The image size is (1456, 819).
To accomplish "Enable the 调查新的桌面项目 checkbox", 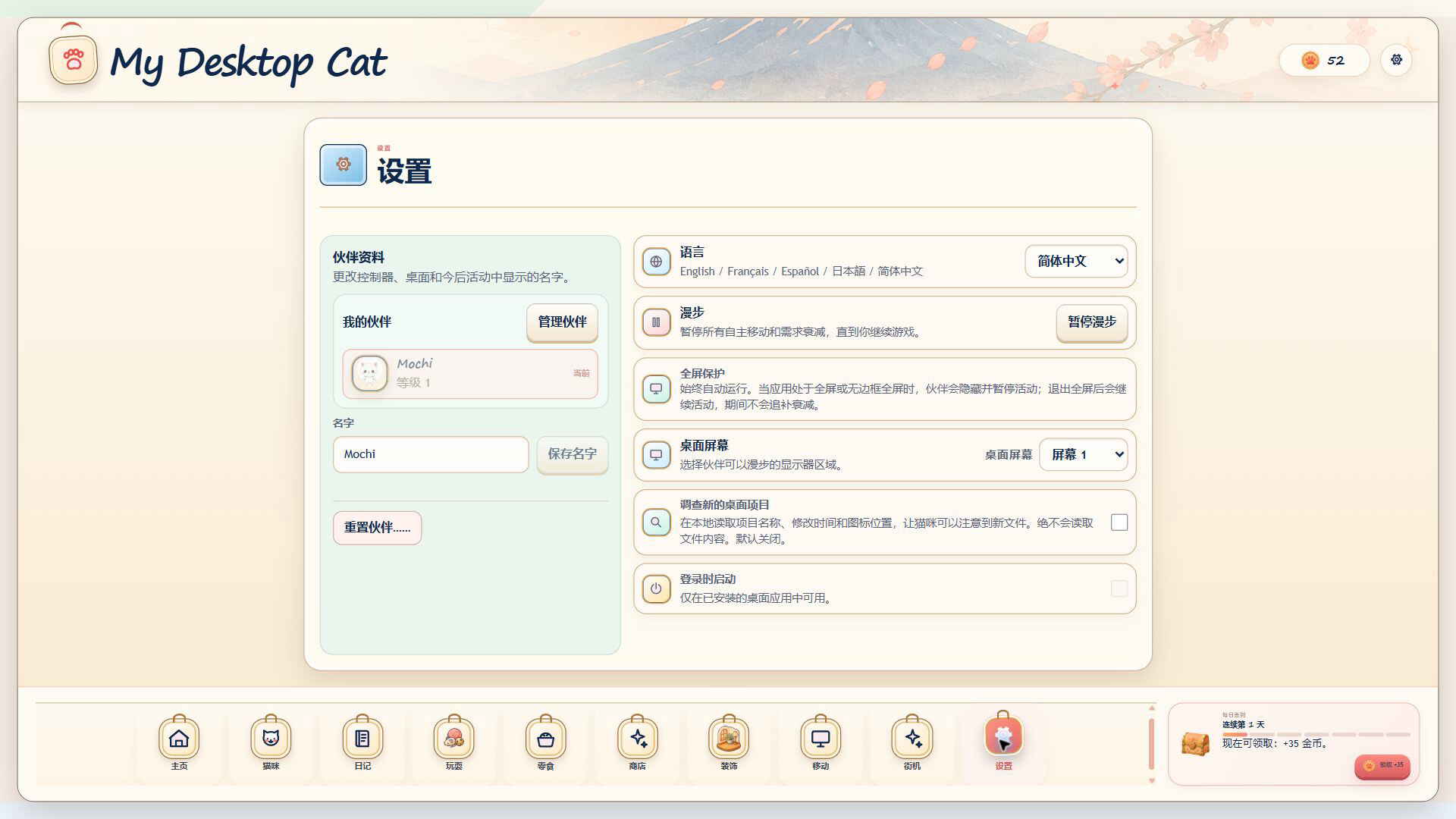I will point(1119,522).
